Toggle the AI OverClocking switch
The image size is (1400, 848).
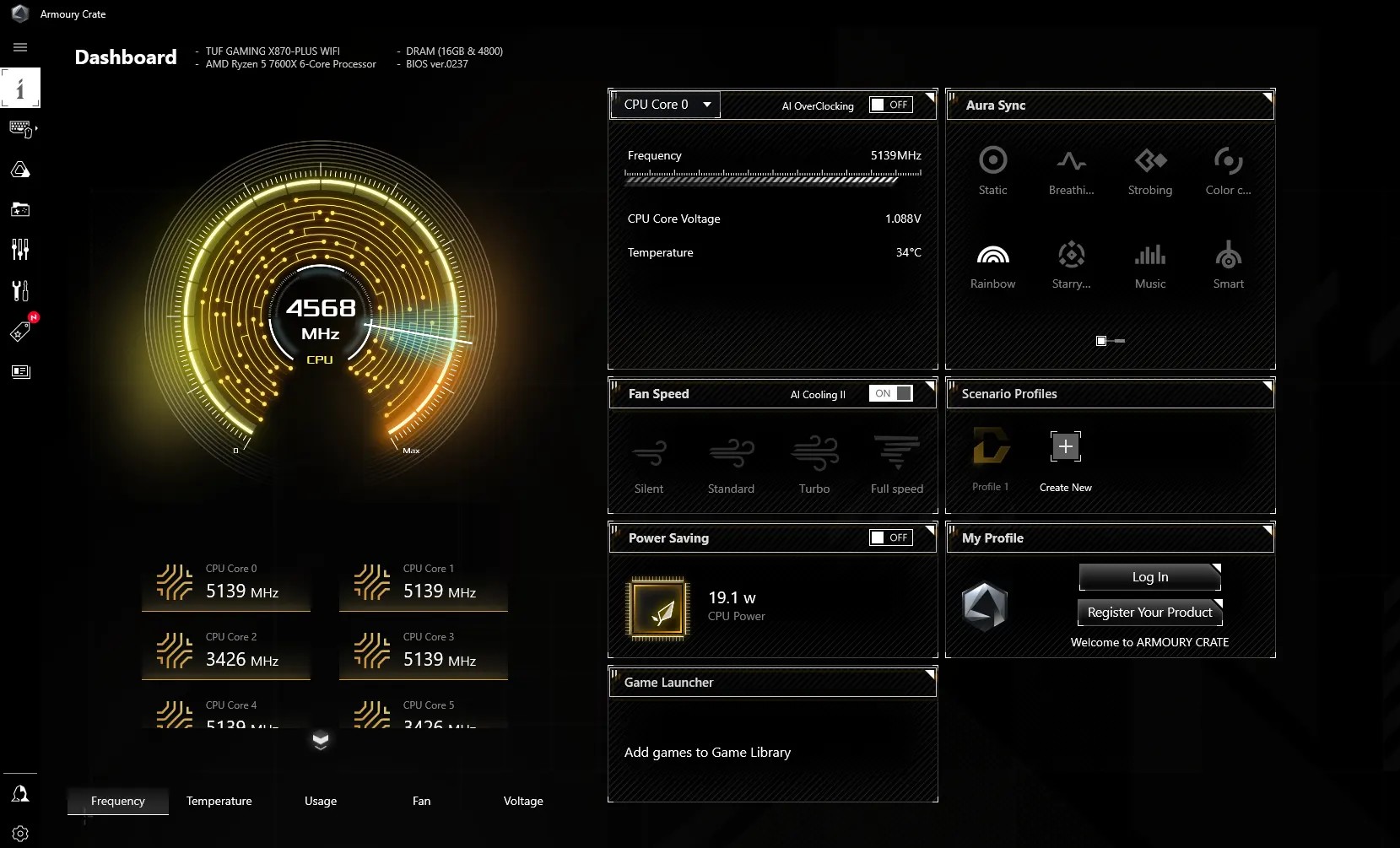pos(890,105)
